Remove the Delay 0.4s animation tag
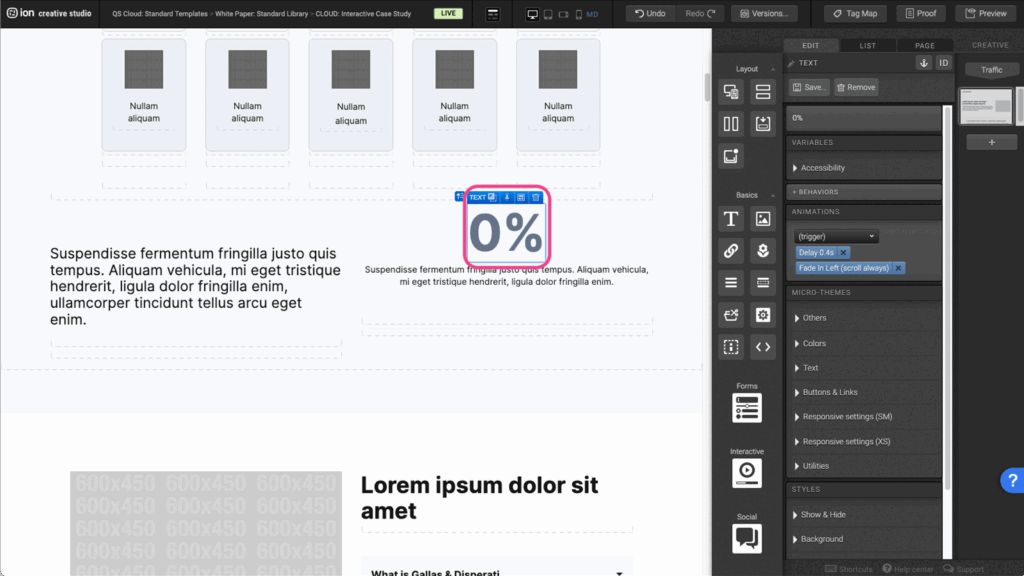 click(843, 253)
